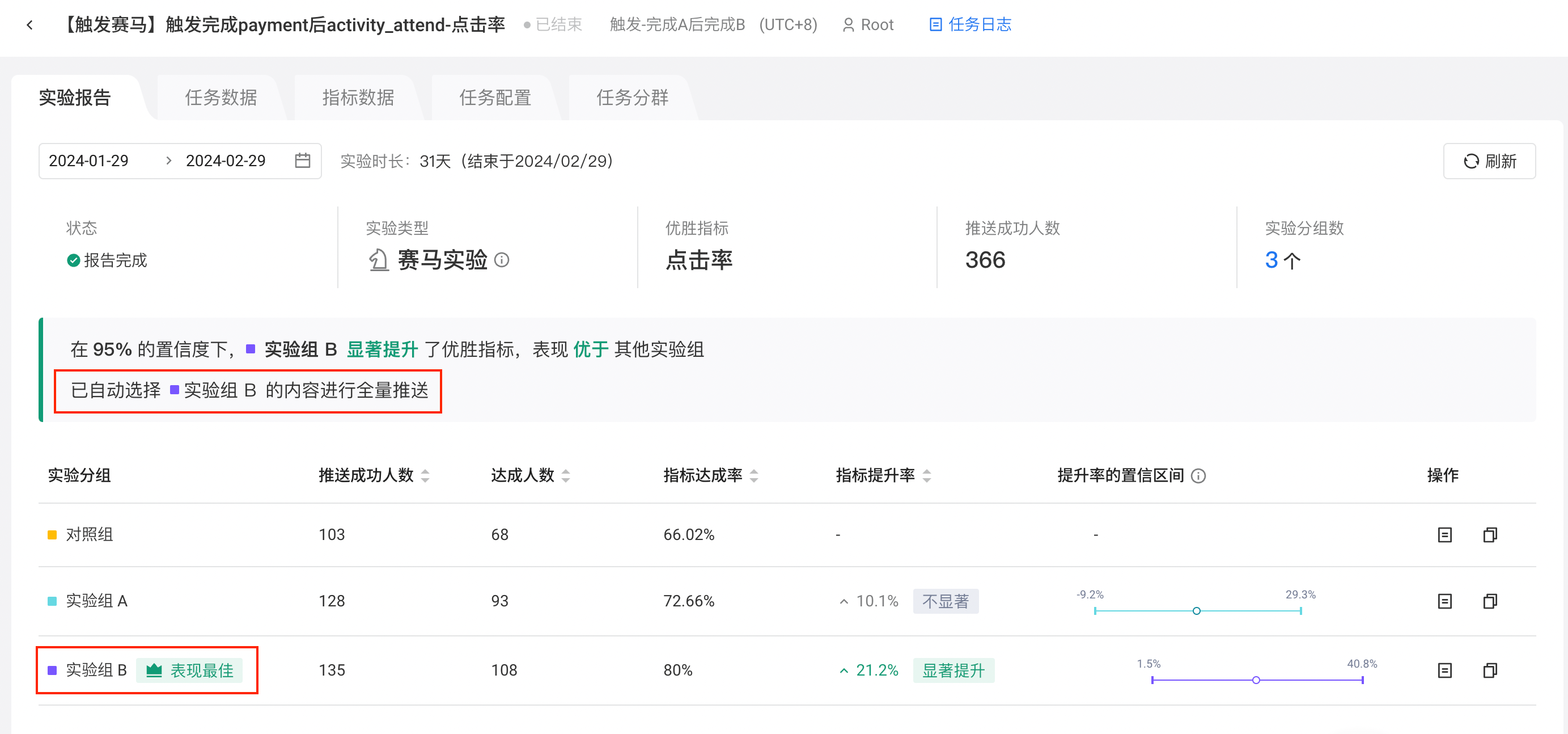Switch to the 任务数据 tab

click(221, 98)
